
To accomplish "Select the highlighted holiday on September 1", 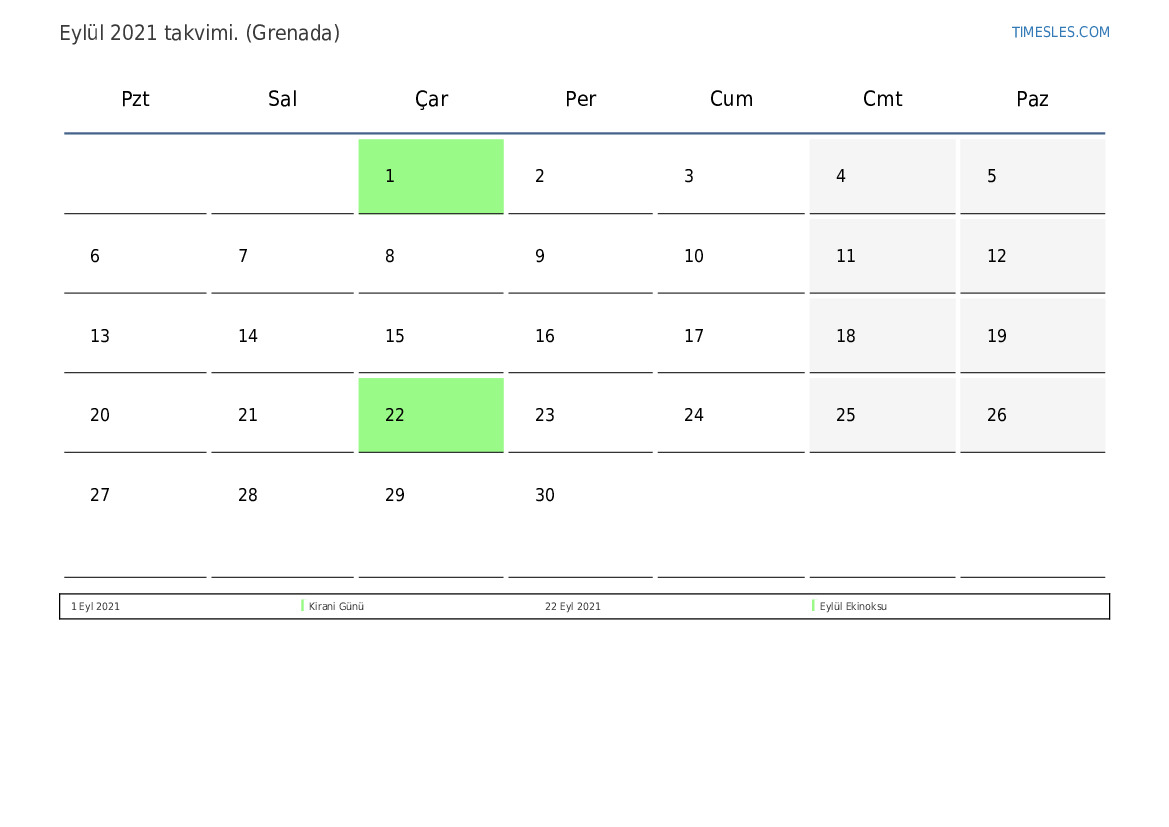I will [431, 176].
